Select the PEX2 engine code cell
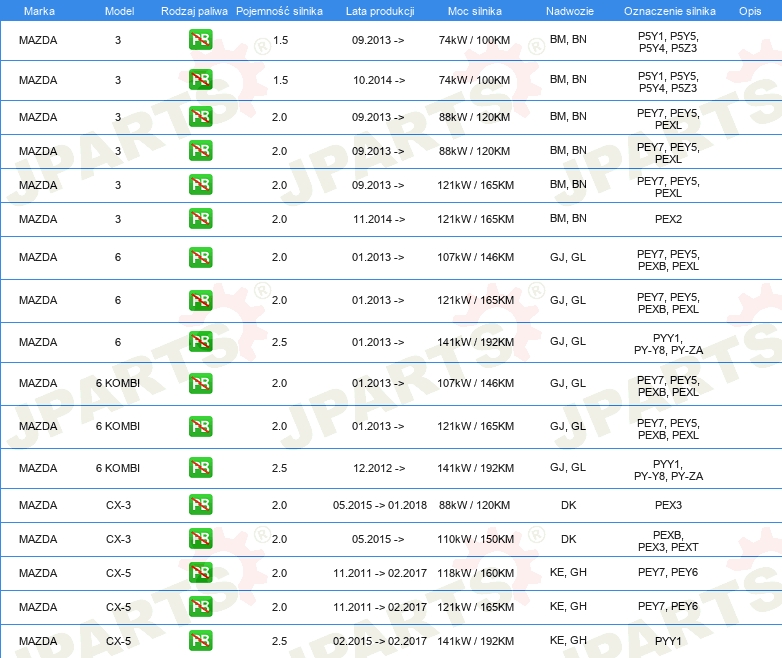This screenshot has height=658, width=782. pyautogui.click(x=668, y=219)
